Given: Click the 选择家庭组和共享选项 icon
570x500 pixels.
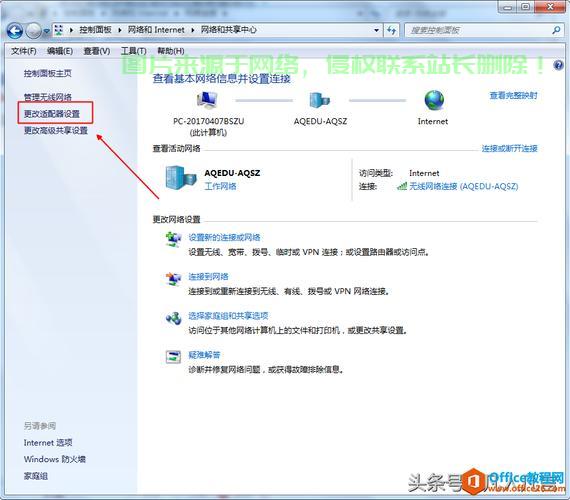Looking at the screenshot, I should point(173,319).
